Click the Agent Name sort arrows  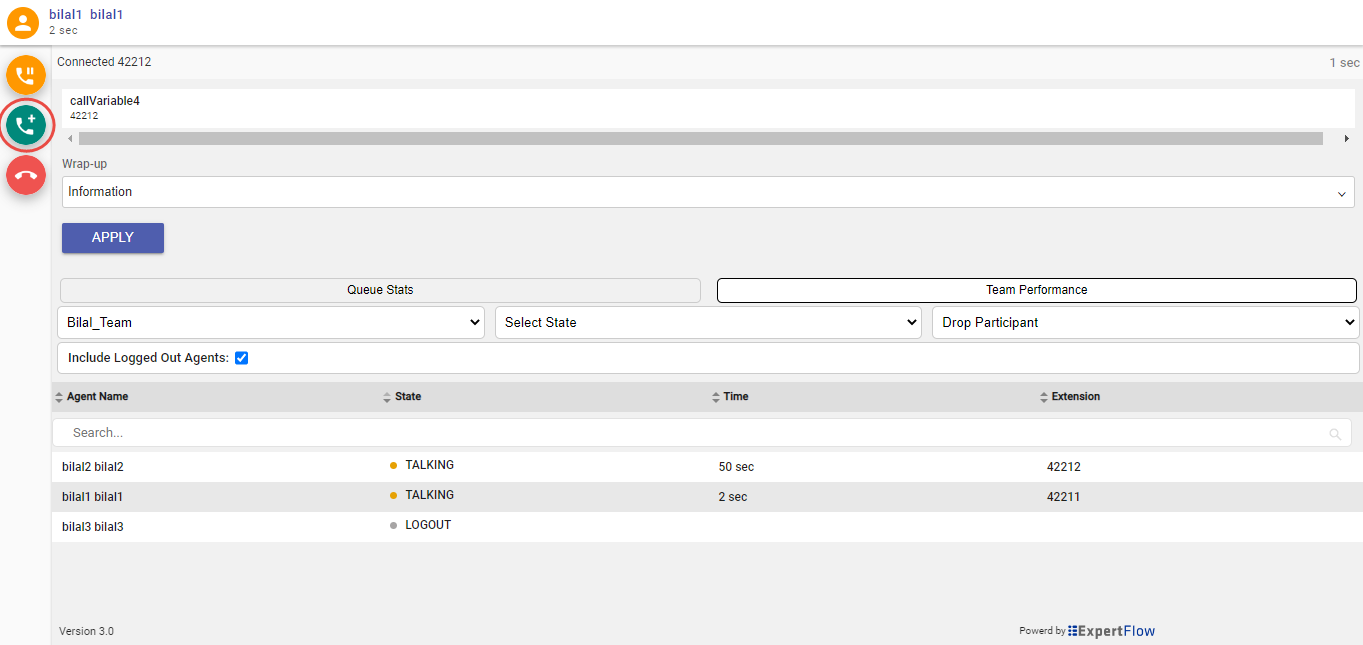tap(59, 397)
